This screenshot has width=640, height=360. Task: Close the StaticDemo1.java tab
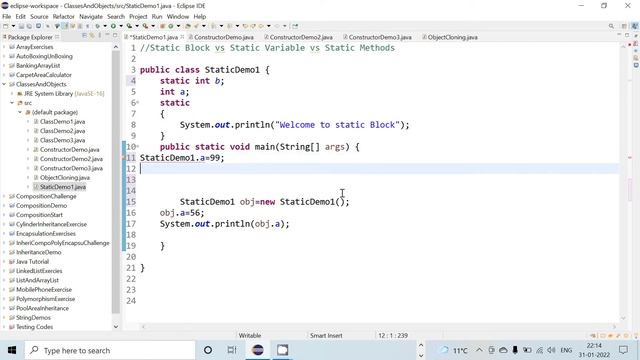[182, 37]
